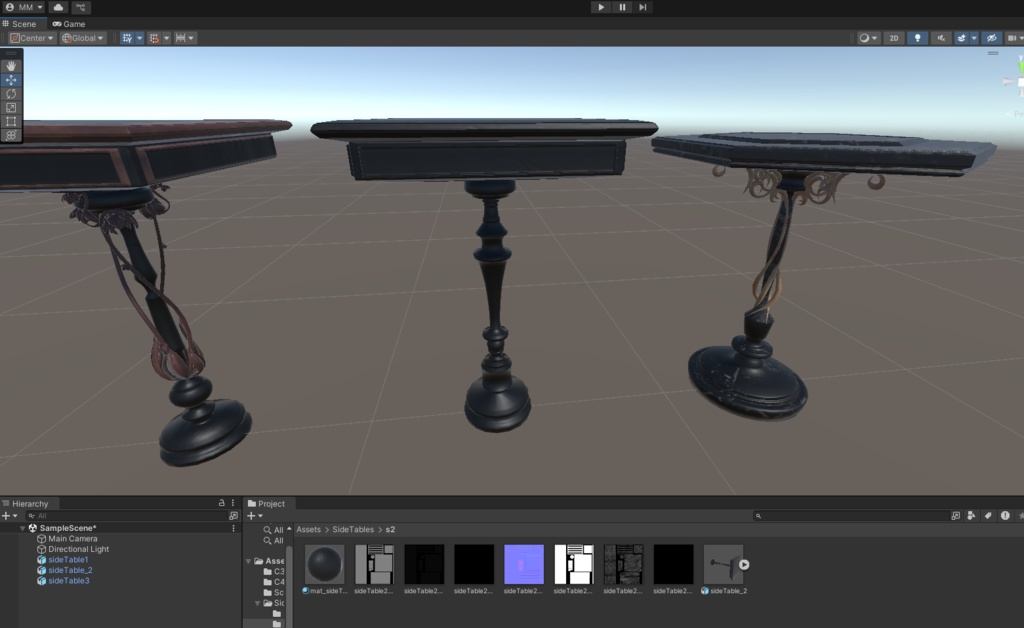Open SampleScene options menu
Image resolution: width=1024 pixels, height=628 pixels.
pos(233,528)
